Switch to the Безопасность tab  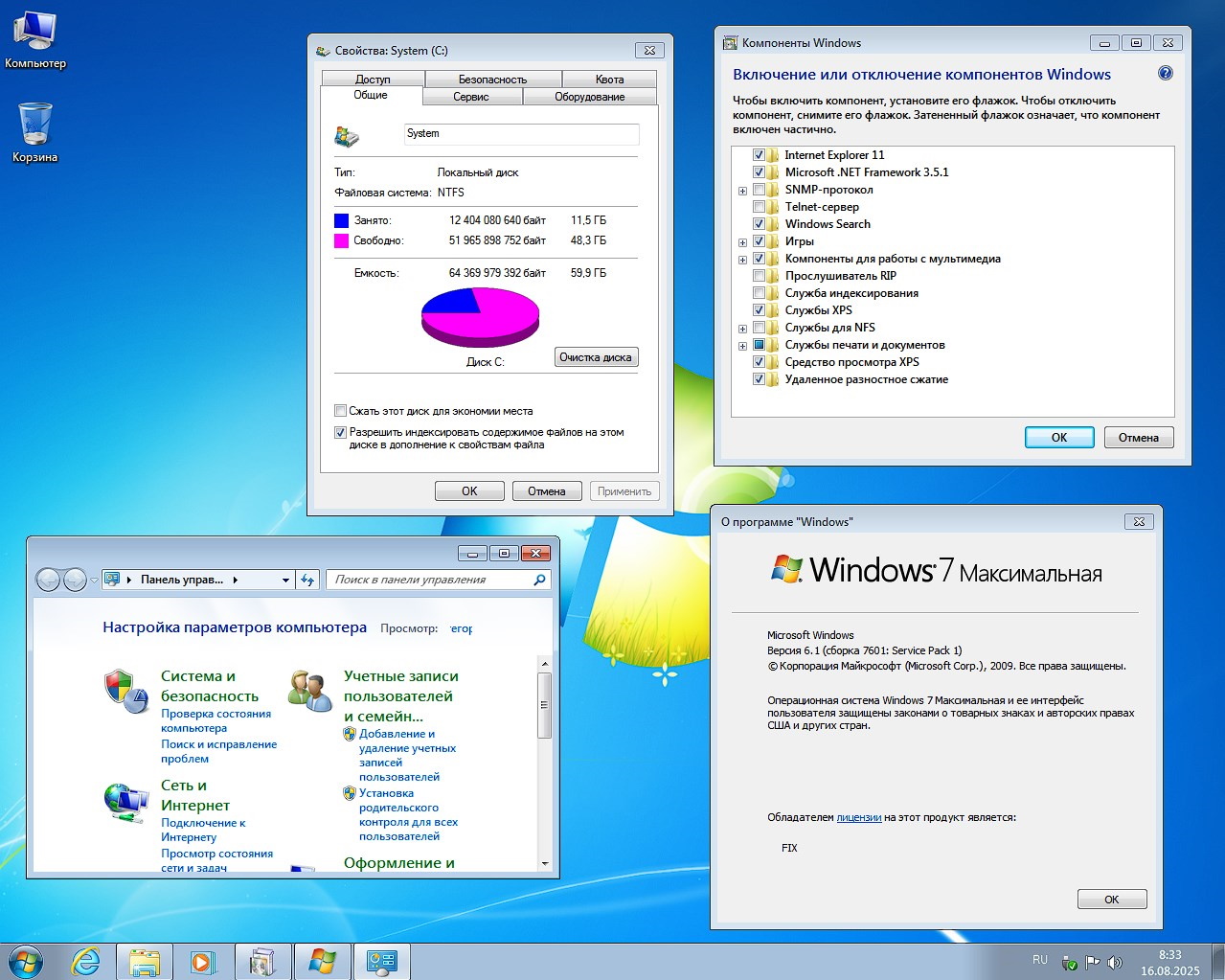pyautogui.click(x=493, y=80)
